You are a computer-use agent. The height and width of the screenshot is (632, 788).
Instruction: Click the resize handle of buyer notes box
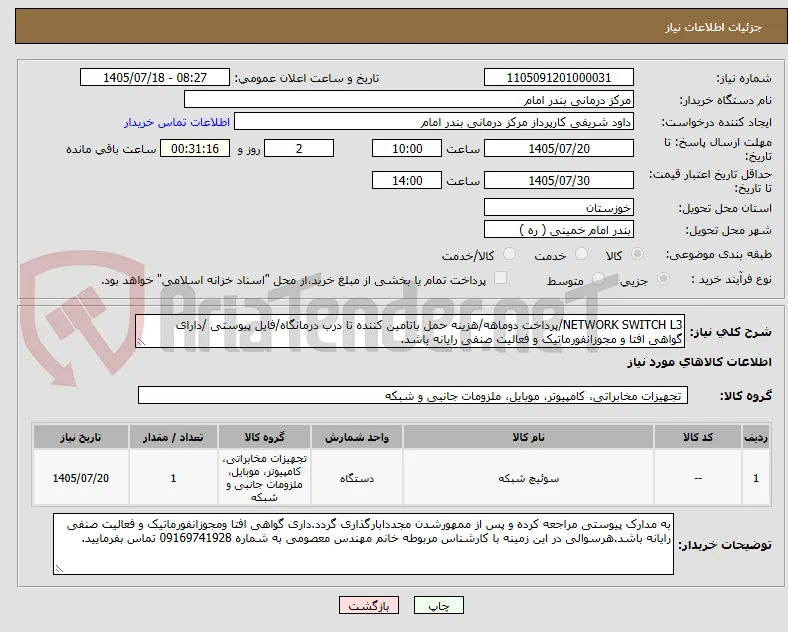pos(59,569)
